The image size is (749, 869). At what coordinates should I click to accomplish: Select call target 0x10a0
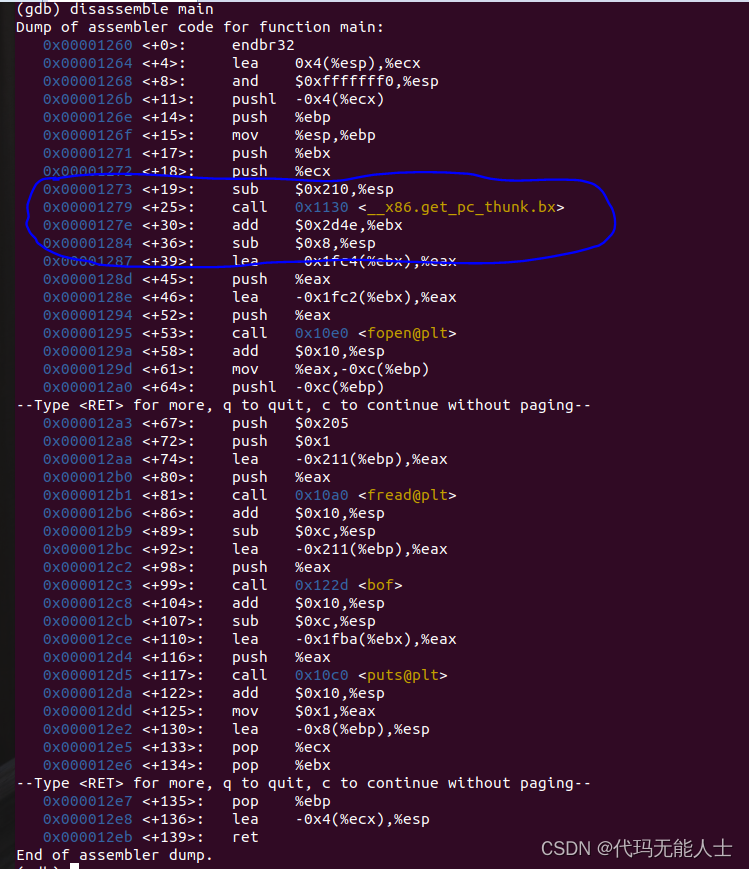tap(322, 495)
